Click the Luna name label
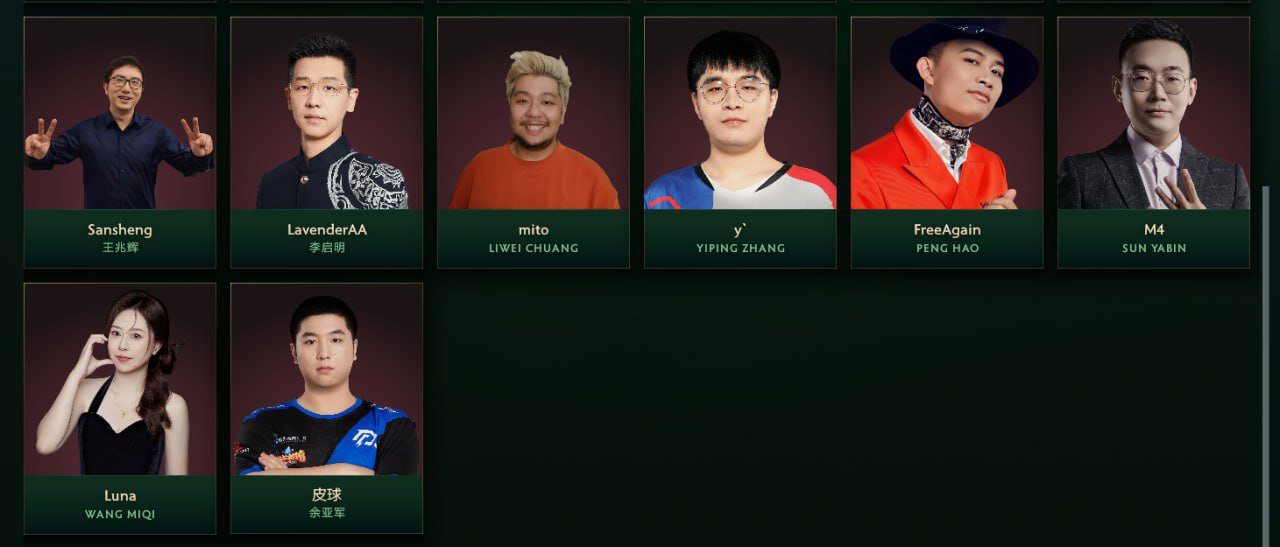The width and height of the screenshot is (1280, 547). point(120,495)
